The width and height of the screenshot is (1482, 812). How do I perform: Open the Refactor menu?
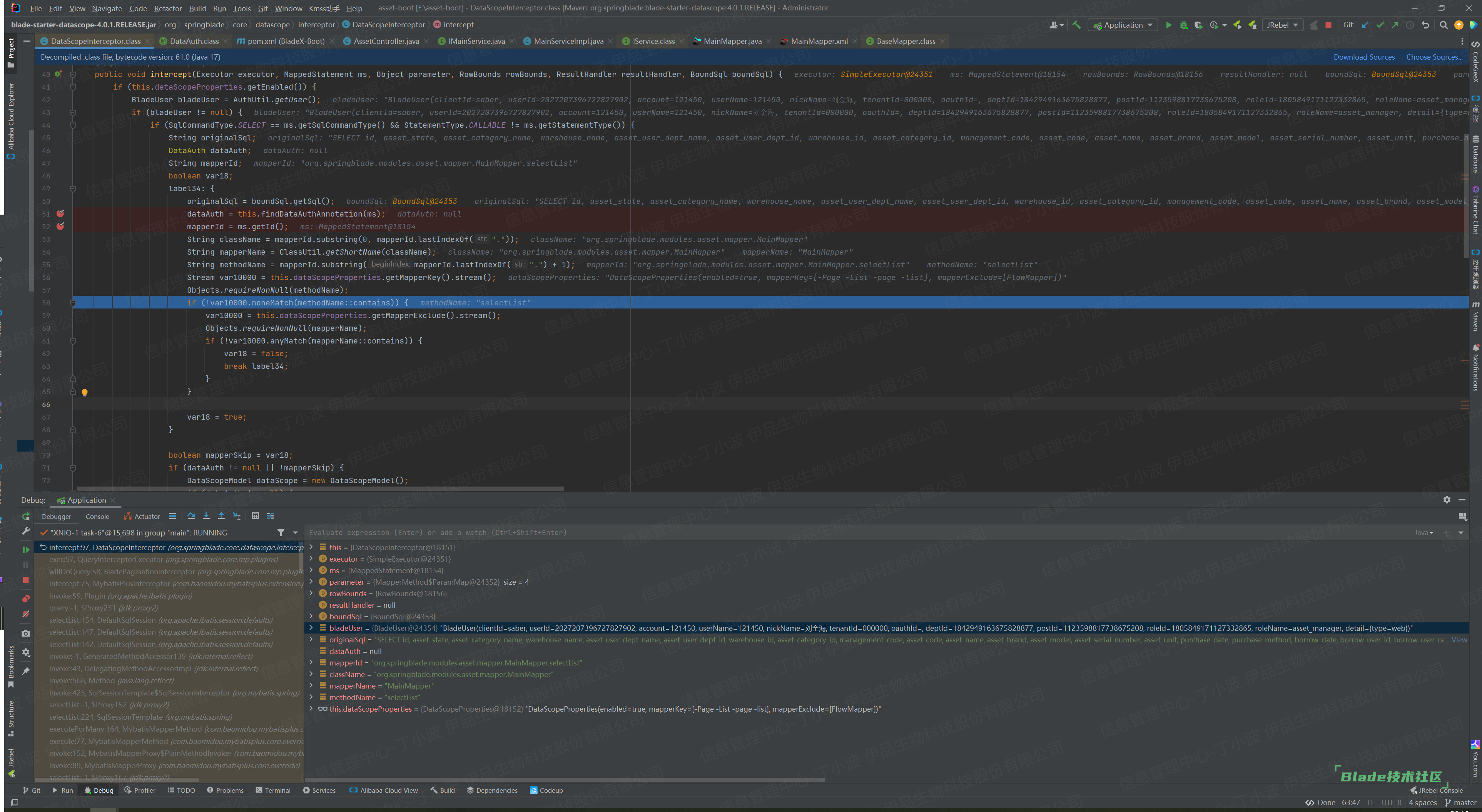[167, 8]
